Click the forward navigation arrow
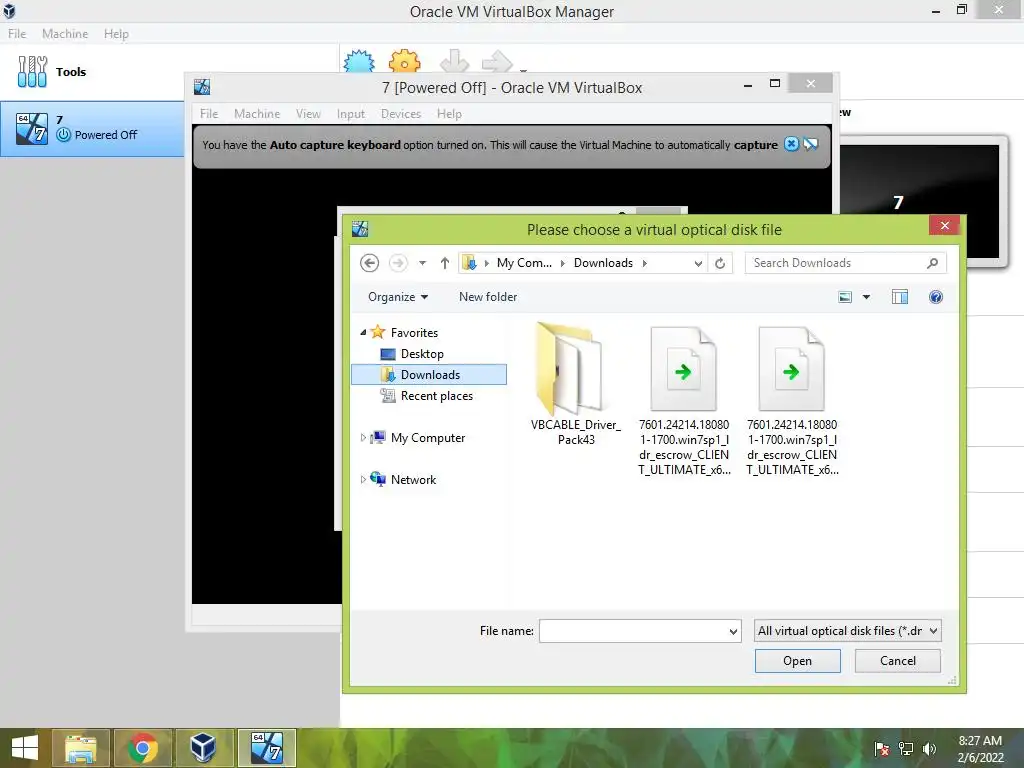This screenshot has width=1024, height=768. [x=398, y=263]
